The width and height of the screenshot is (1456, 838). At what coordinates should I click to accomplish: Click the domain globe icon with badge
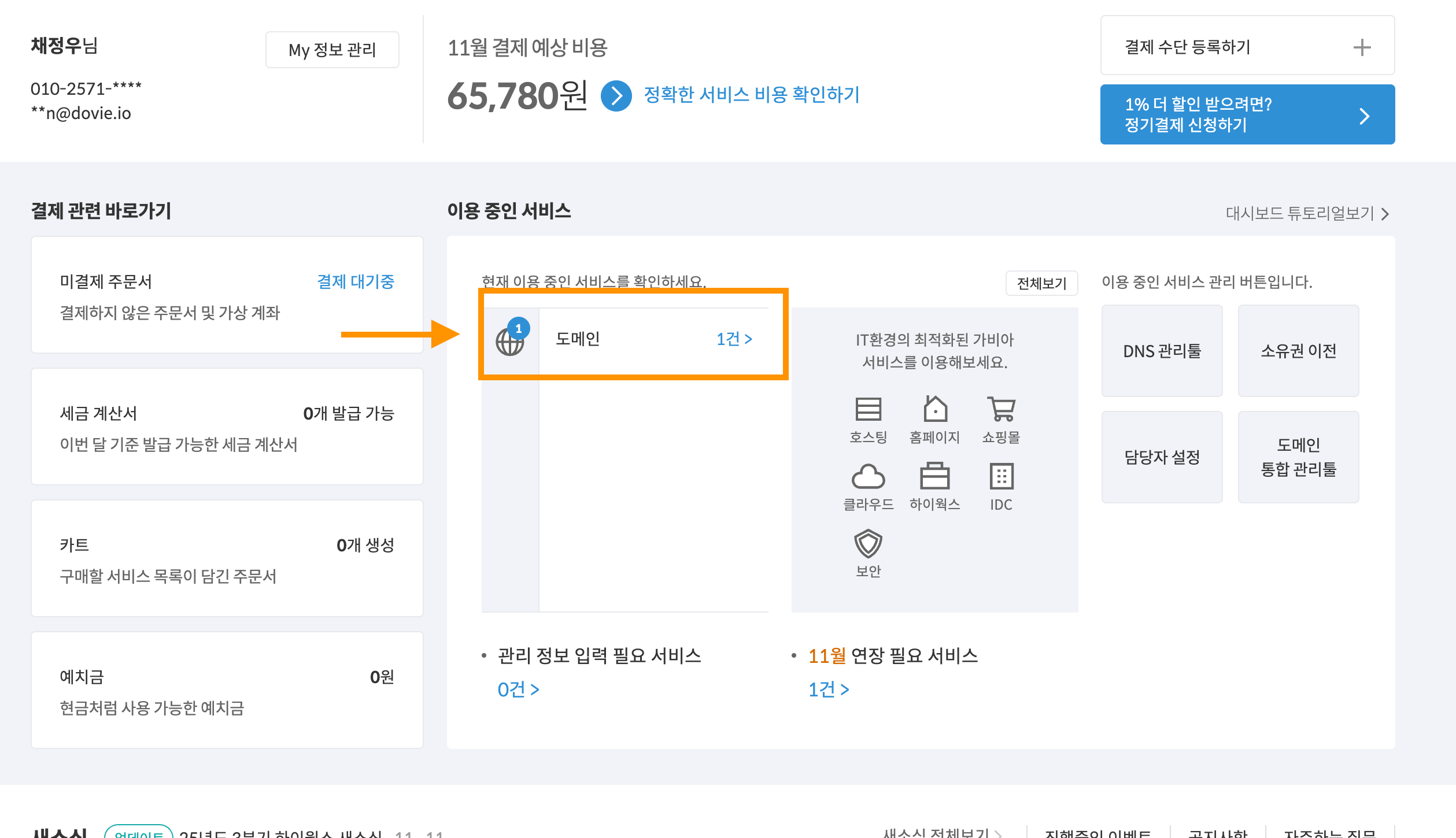pyautogui.click(x=510, y=341)
